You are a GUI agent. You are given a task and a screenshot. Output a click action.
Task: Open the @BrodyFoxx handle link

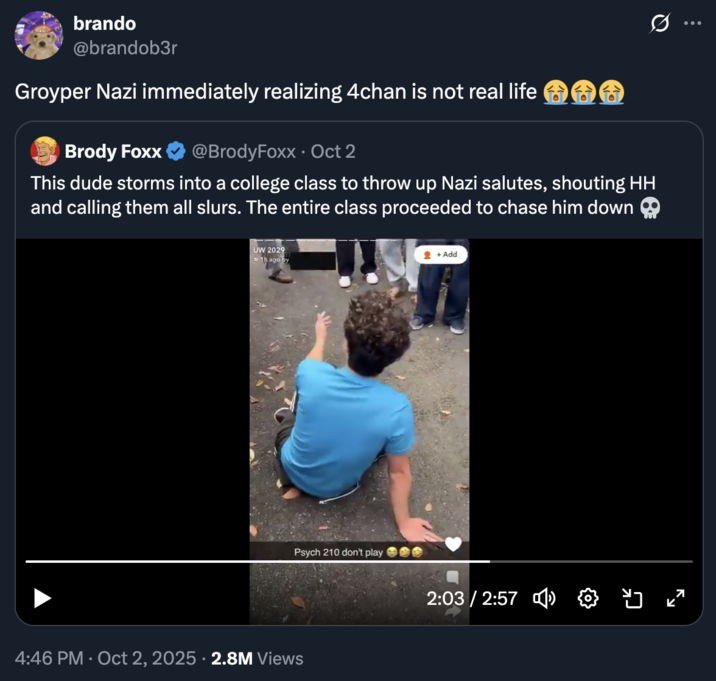pos(243,152)
